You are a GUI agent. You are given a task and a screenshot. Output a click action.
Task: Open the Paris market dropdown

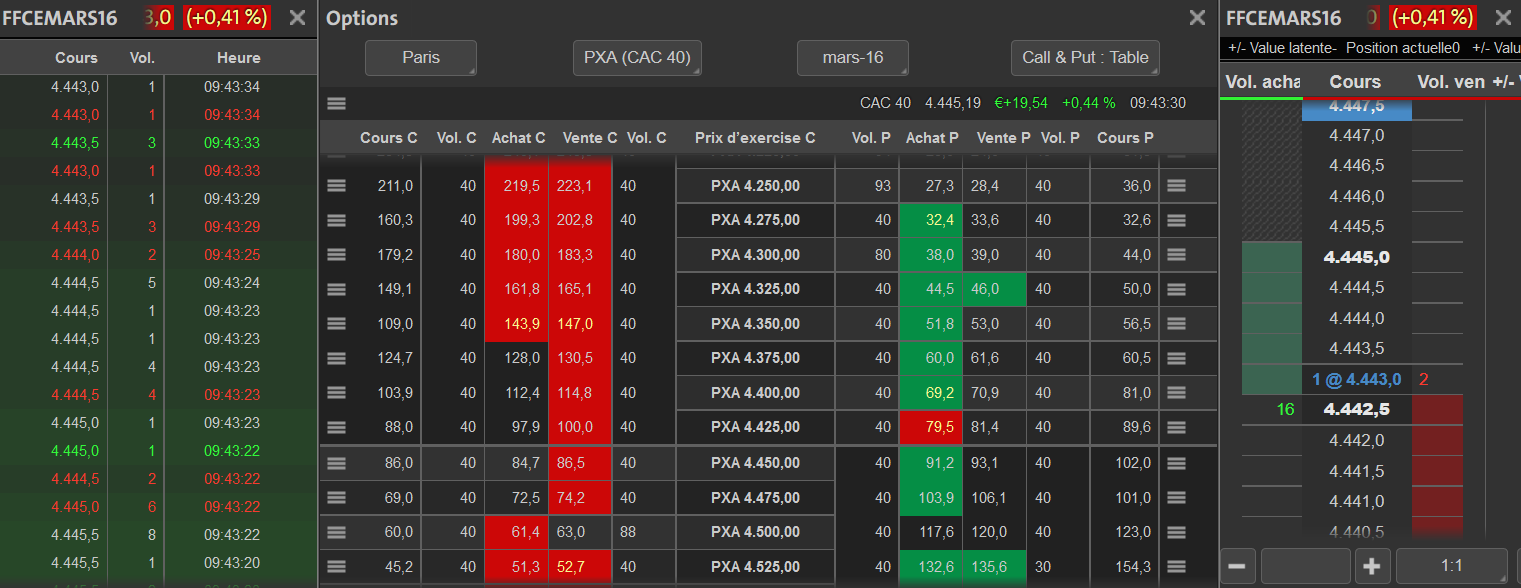point(421,58)
